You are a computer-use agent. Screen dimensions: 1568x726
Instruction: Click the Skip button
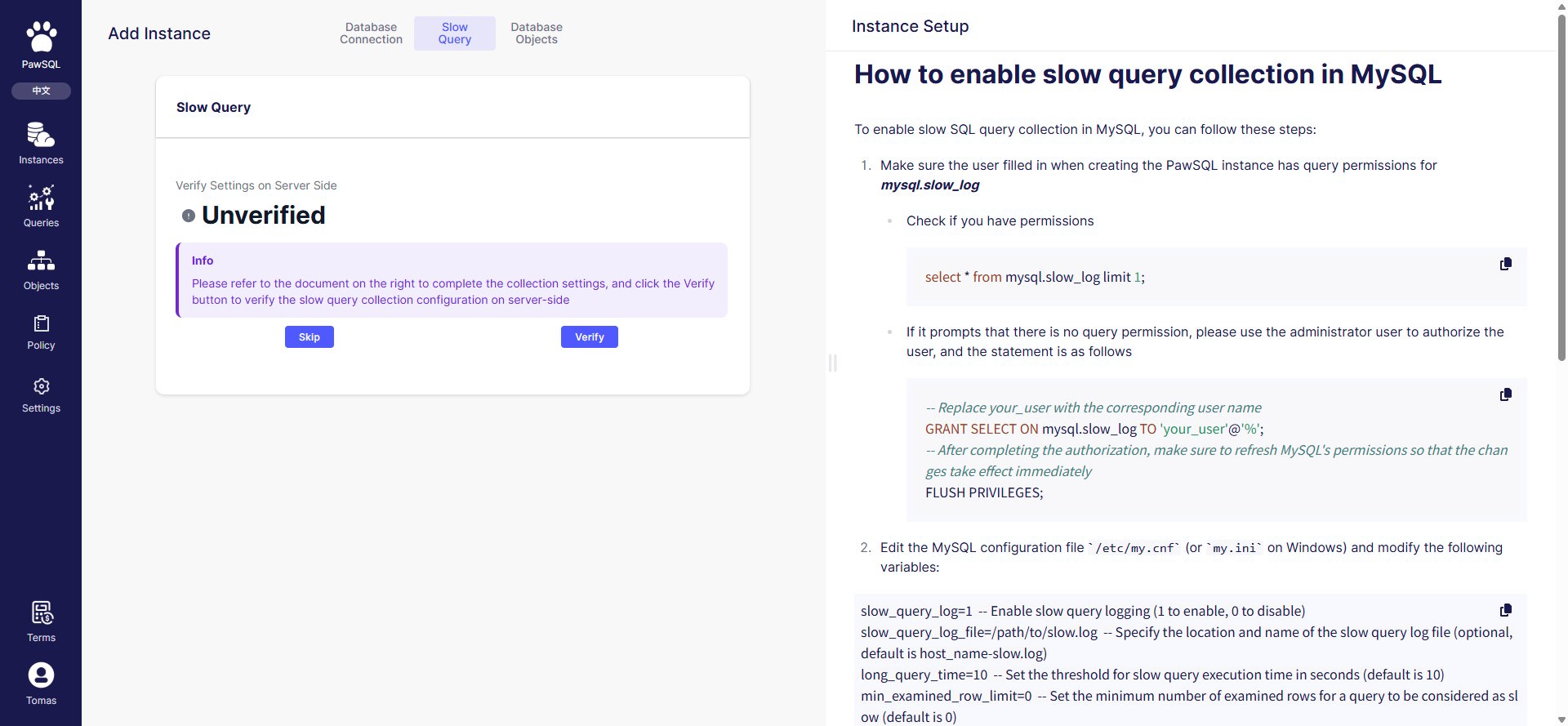pos(310,336)
